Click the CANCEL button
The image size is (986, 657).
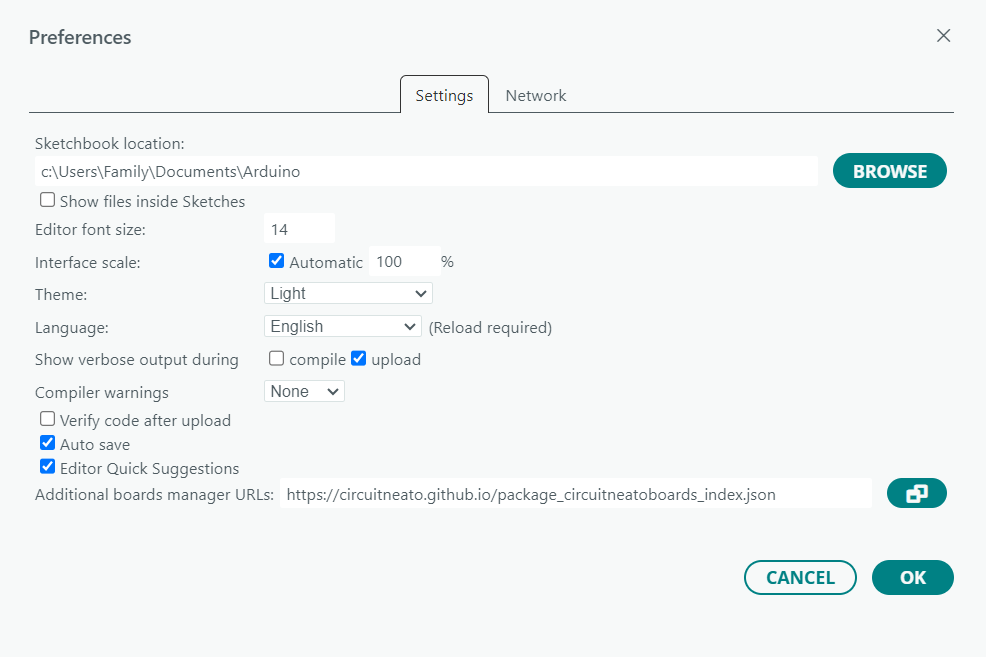point(800,577)
